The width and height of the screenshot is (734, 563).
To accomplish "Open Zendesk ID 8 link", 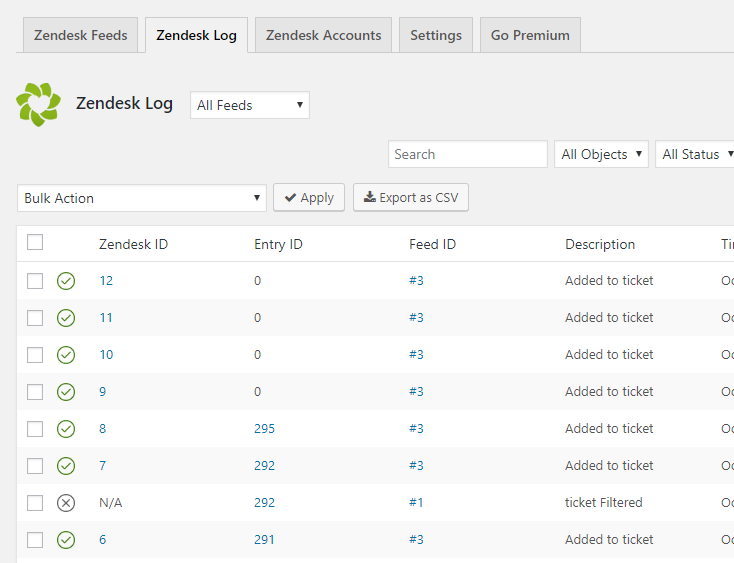I will coord(103,429).
